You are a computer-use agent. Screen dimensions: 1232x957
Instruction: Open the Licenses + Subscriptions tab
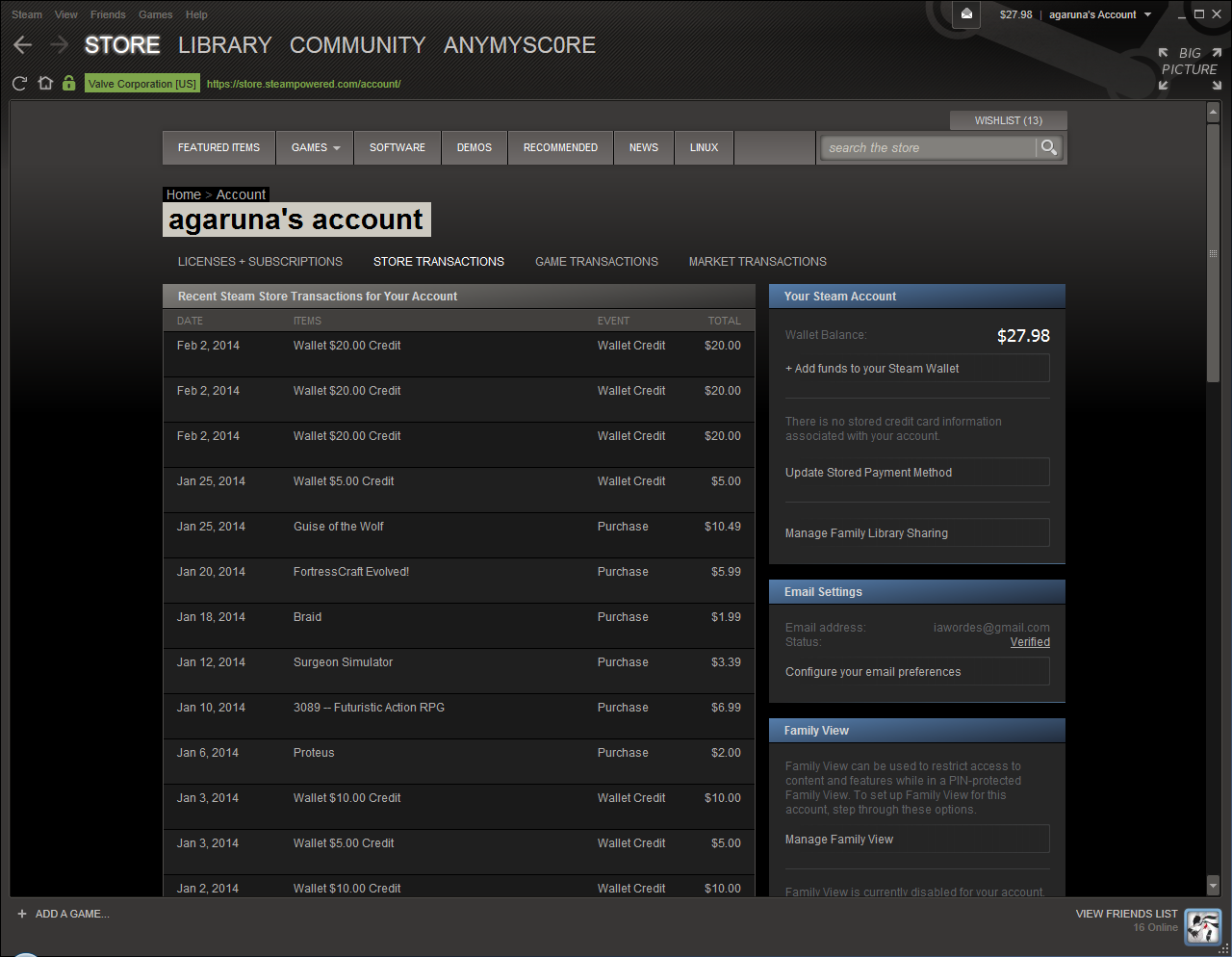point(260,261)
